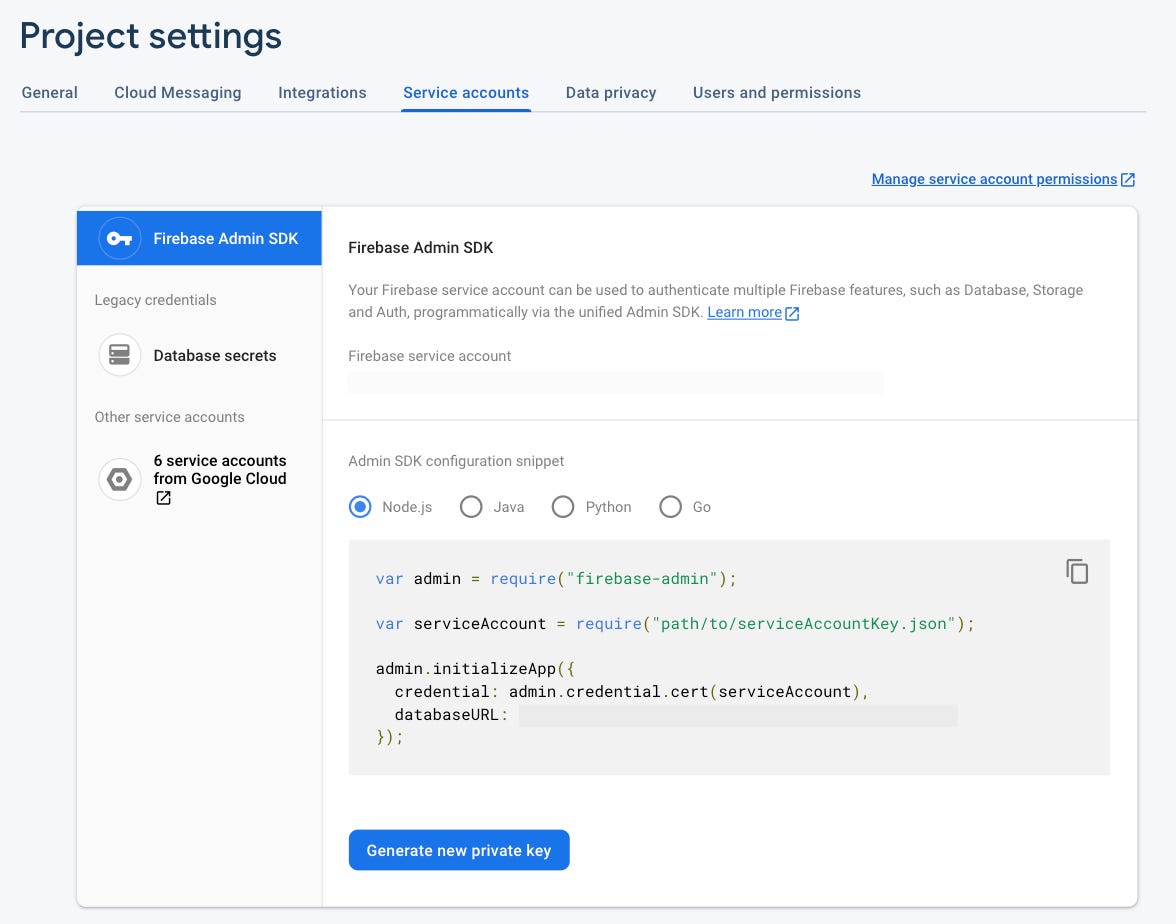Click the Other service accounts label
This screenshot has width=1176, height=924.
pos(170,417)
